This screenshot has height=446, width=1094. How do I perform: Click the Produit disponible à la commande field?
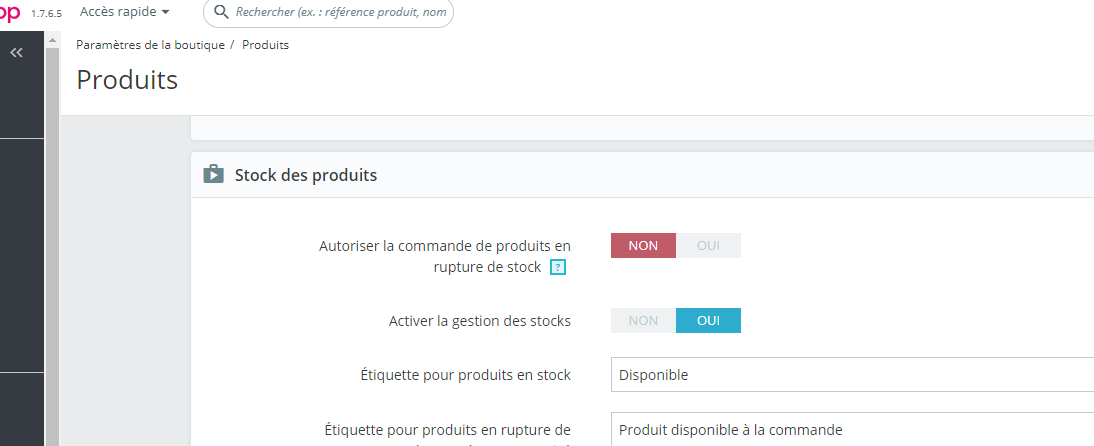[852, 429]
